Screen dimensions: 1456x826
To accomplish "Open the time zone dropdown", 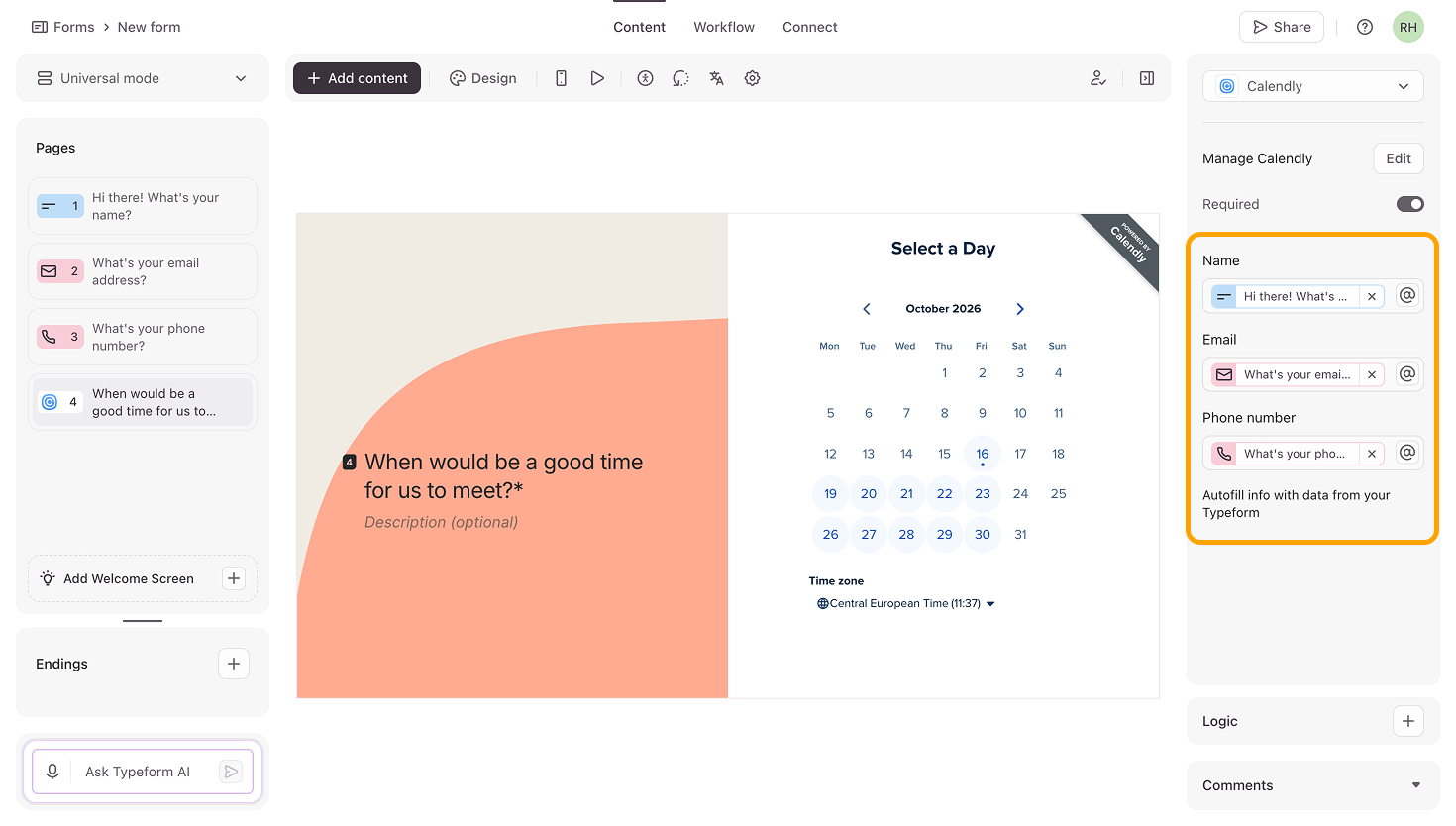I will (906, 603).
